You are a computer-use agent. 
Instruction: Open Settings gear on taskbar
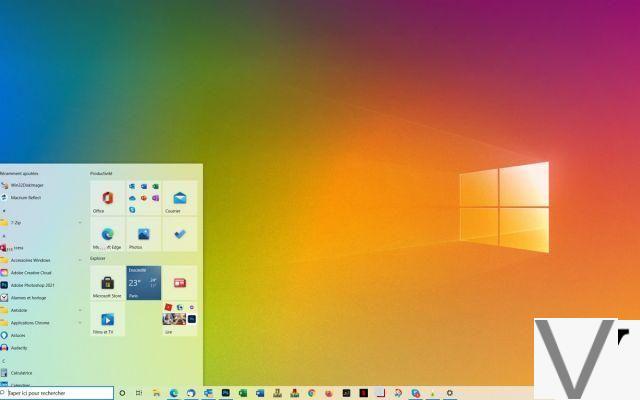coord(449,393)
